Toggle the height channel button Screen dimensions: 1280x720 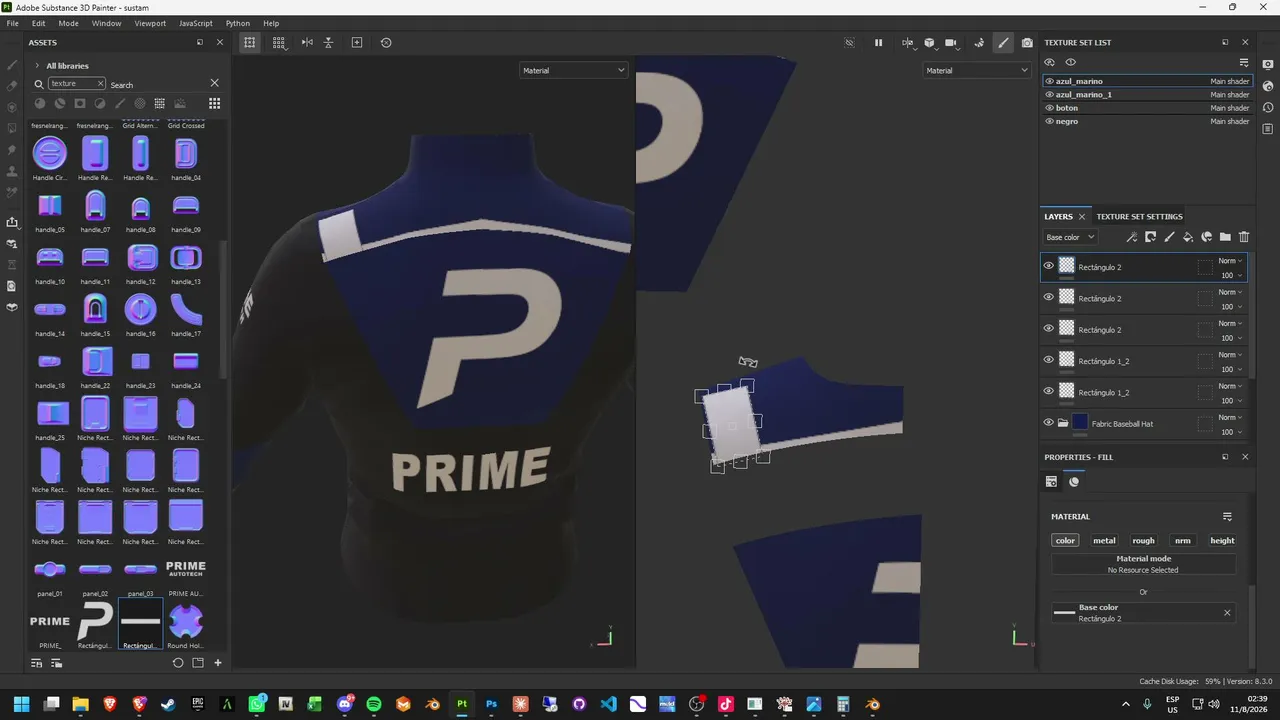1222,540
